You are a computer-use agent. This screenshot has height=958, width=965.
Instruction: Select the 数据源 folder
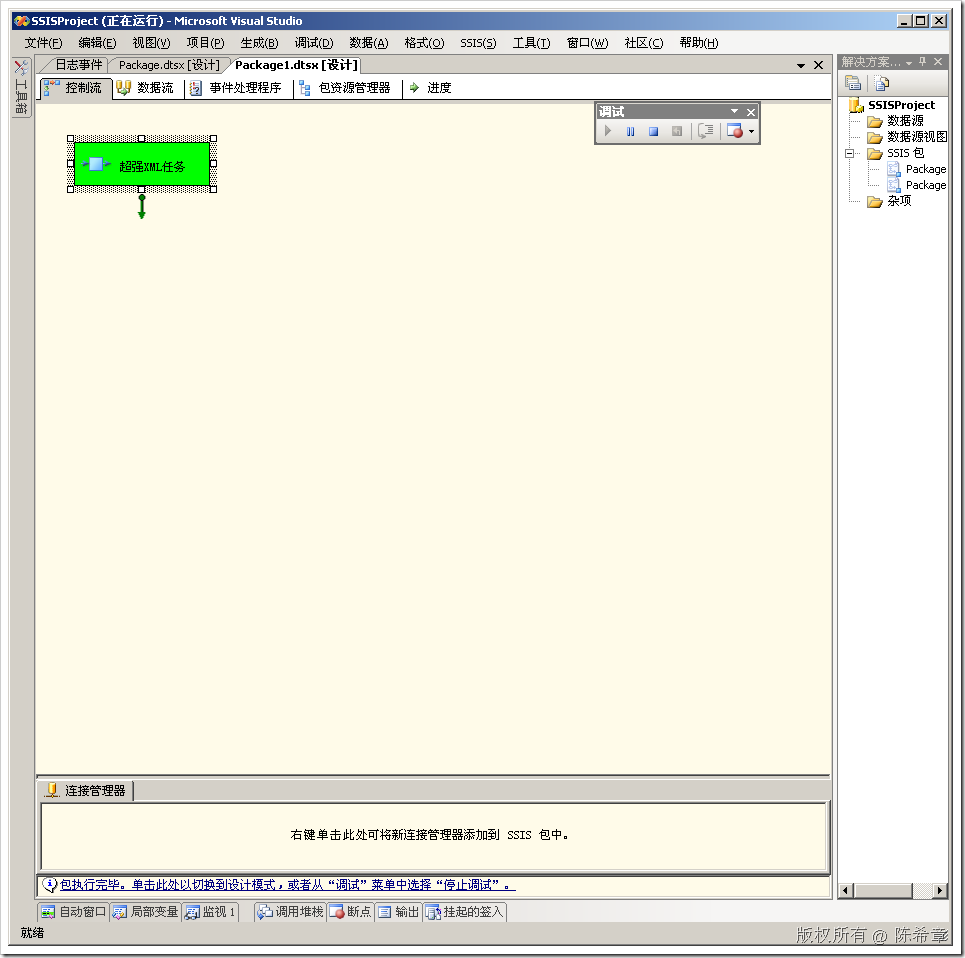point(905,121)
